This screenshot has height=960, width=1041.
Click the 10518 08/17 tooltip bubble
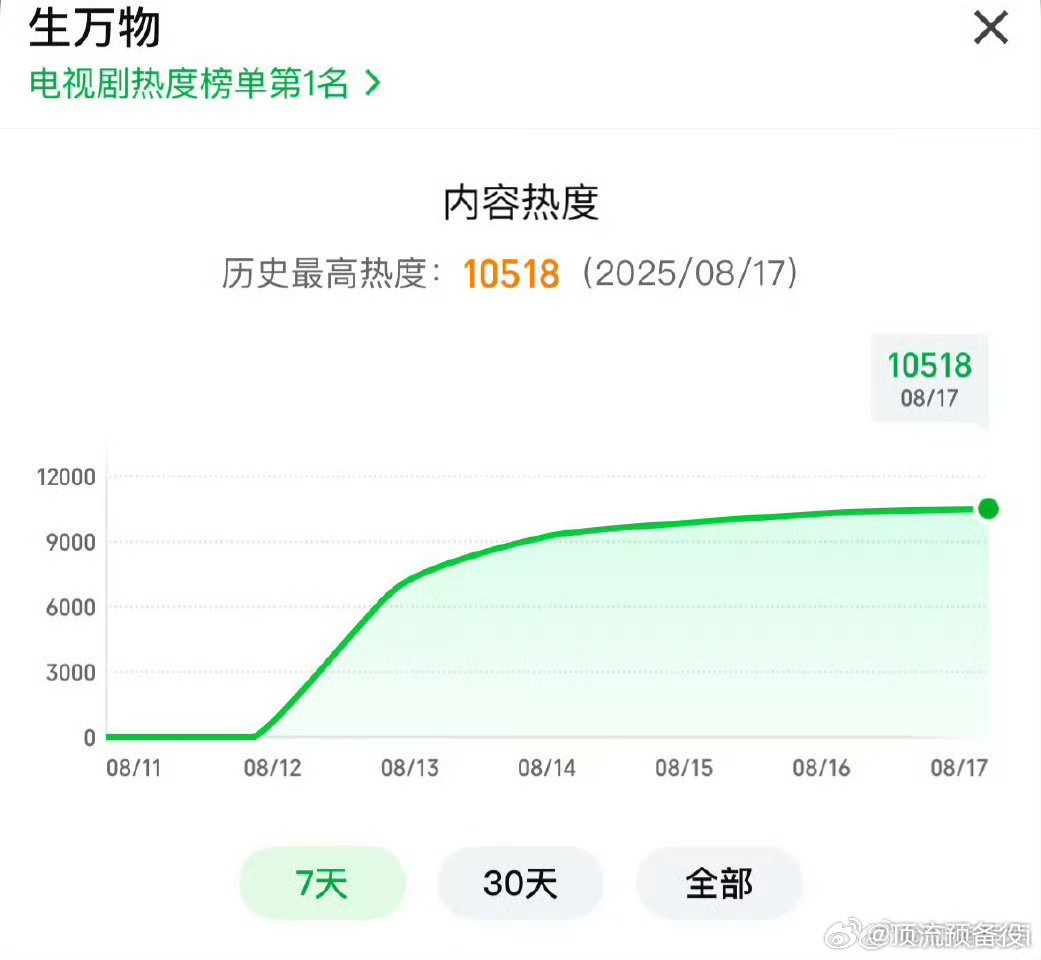[929, 380]
